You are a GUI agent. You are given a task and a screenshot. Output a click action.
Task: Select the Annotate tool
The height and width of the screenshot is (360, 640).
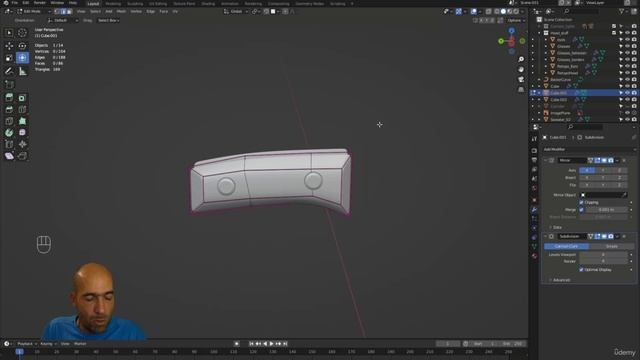click(x=9, y=71)
